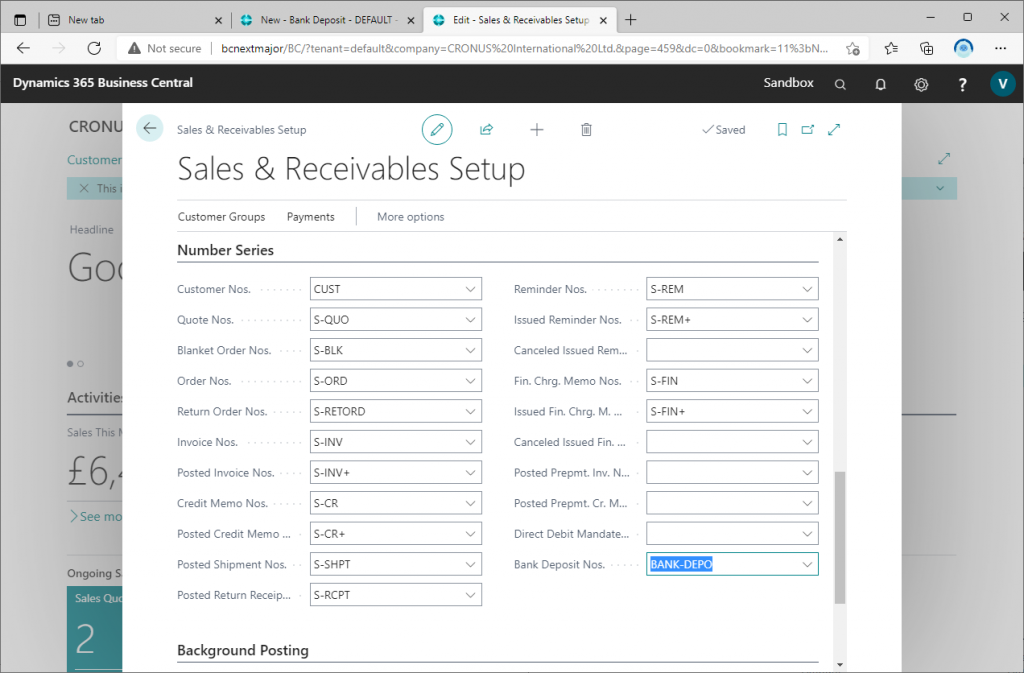Open page in new window icon
This screenshot has width=1024, height=673.
pos(808,129)
